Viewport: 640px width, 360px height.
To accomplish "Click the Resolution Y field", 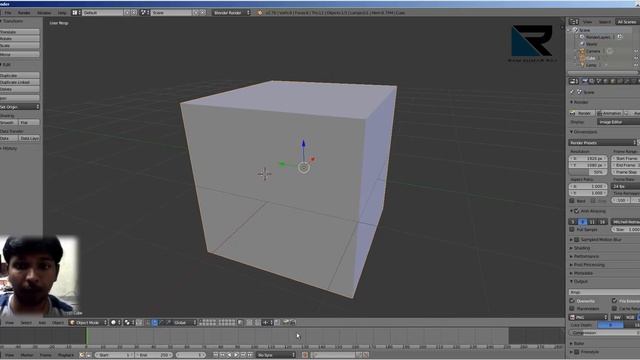I will (588, 165).
